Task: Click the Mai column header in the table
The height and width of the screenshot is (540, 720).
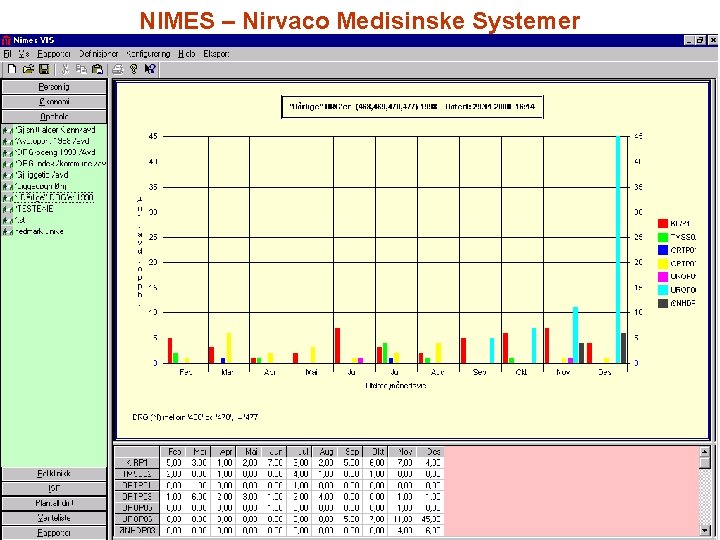Action: (249, 452)
